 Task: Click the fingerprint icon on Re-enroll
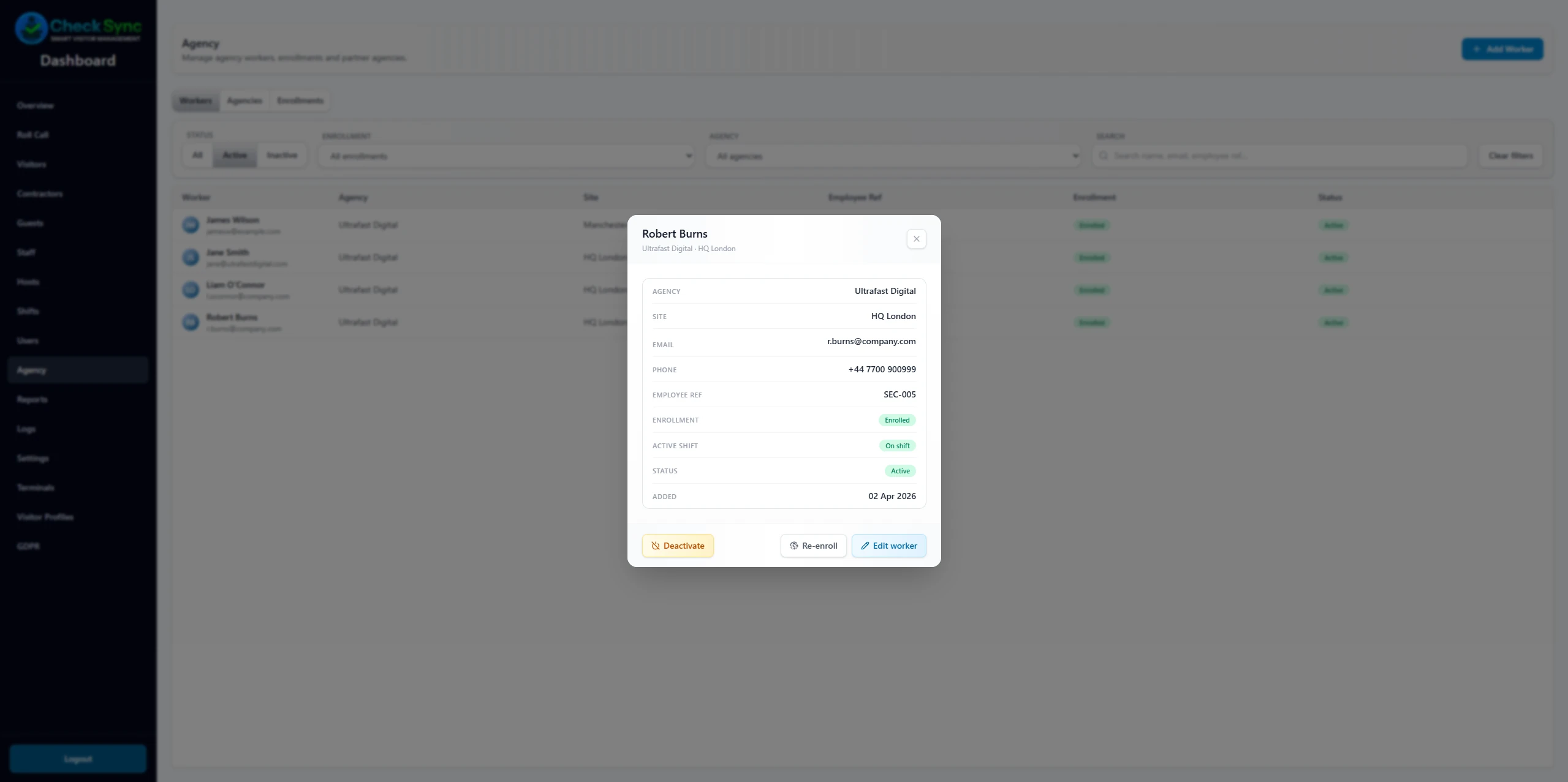[x=793, y=546]
